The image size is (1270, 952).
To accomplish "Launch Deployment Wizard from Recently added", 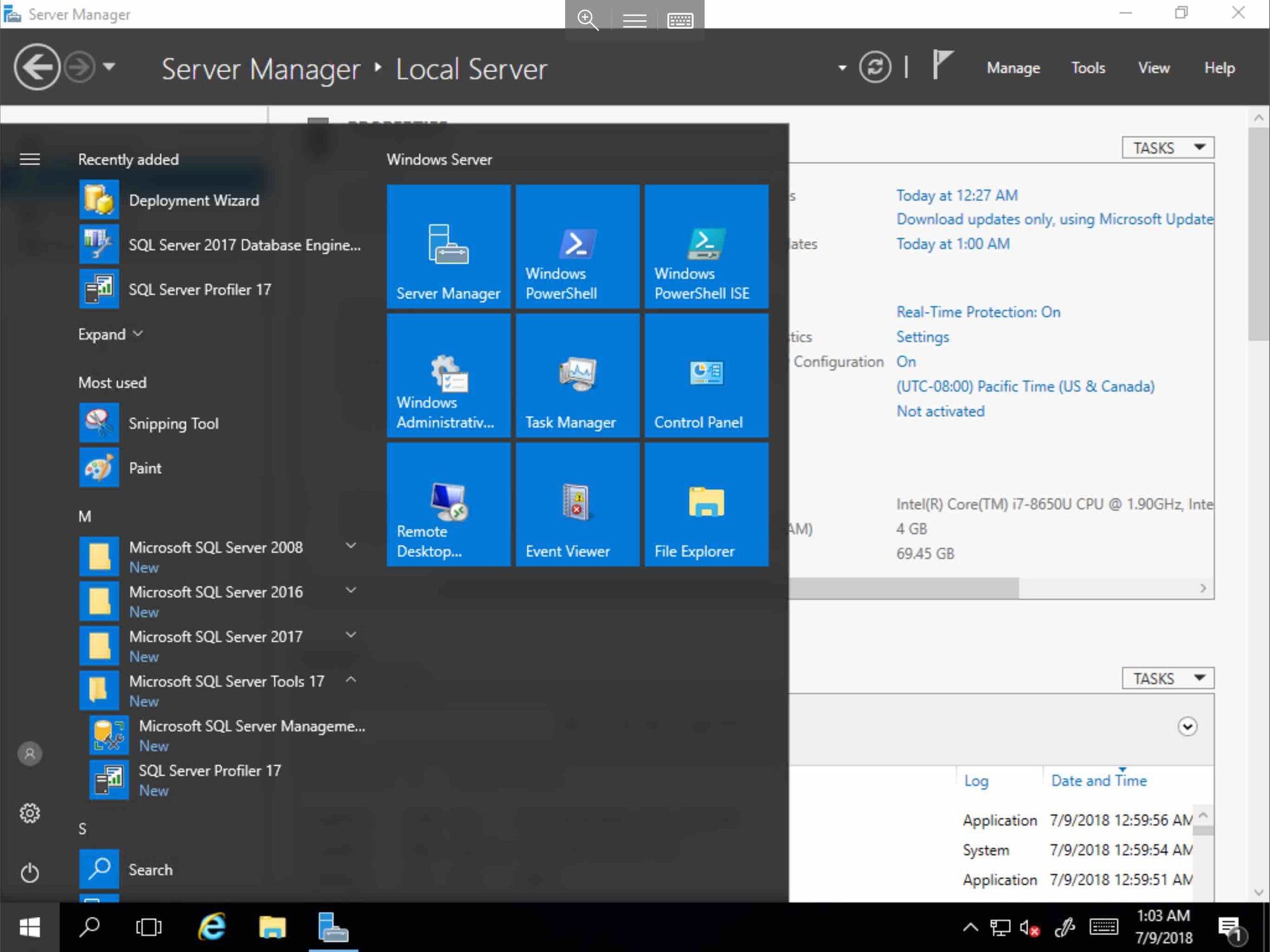I will [x=222, y=200].
